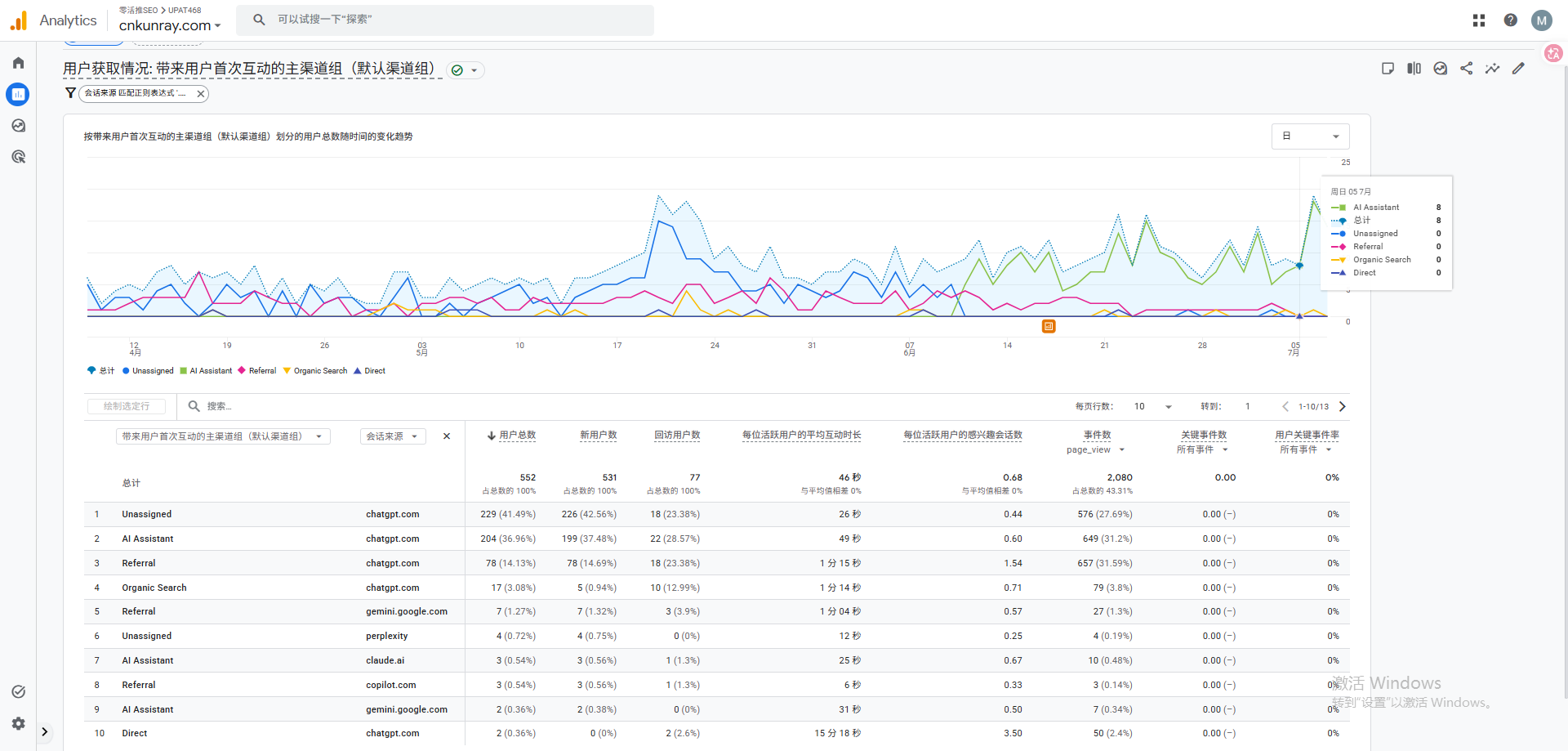Open the Insights trend icon
Image resolution: width=1568 pixels, height=751 pixels.
click(1492, 69)
